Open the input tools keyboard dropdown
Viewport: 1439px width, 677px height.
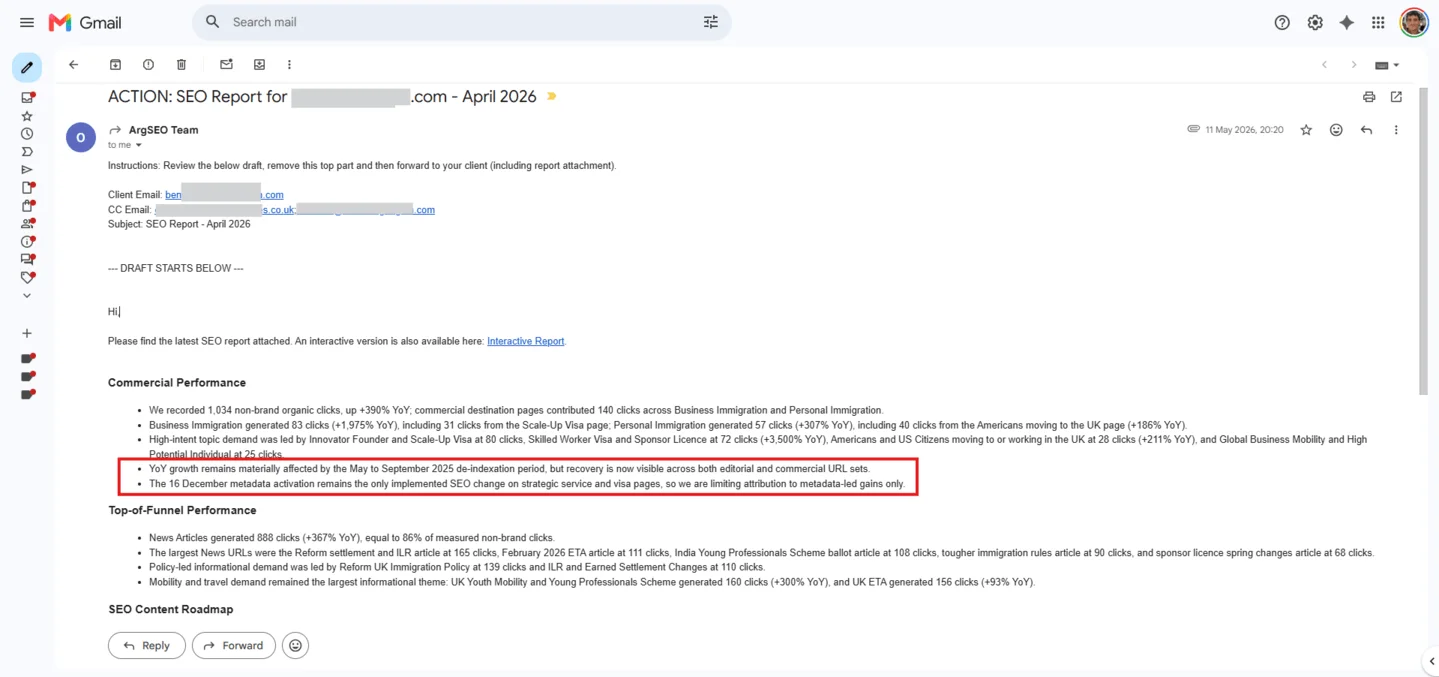pos(1387,65)
